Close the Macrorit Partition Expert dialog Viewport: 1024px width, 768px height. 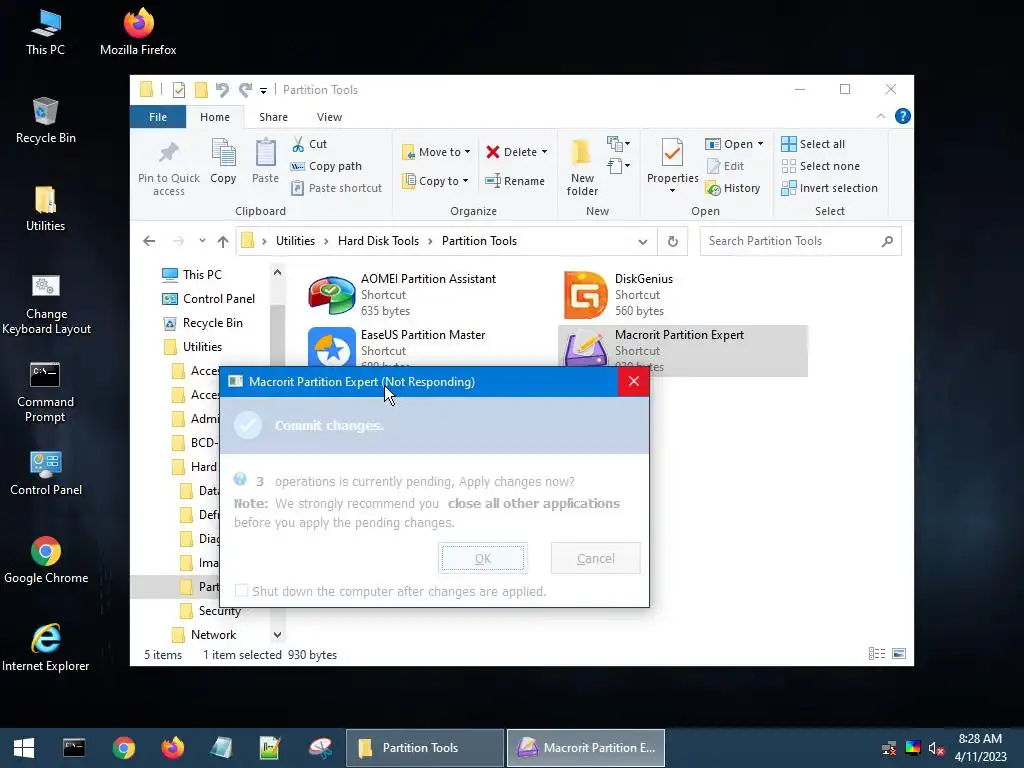(x=633, y=381)
